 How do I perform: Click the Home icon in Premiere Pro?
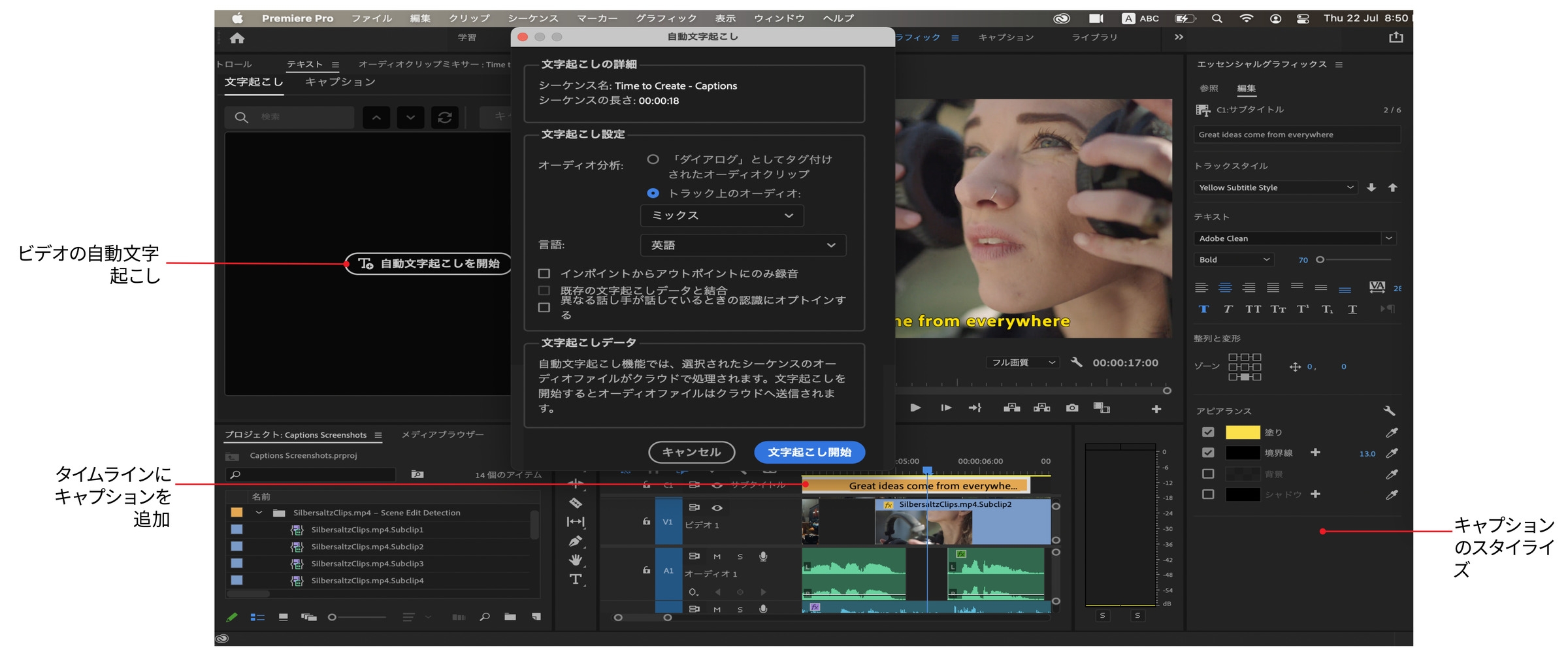(237, 38)
